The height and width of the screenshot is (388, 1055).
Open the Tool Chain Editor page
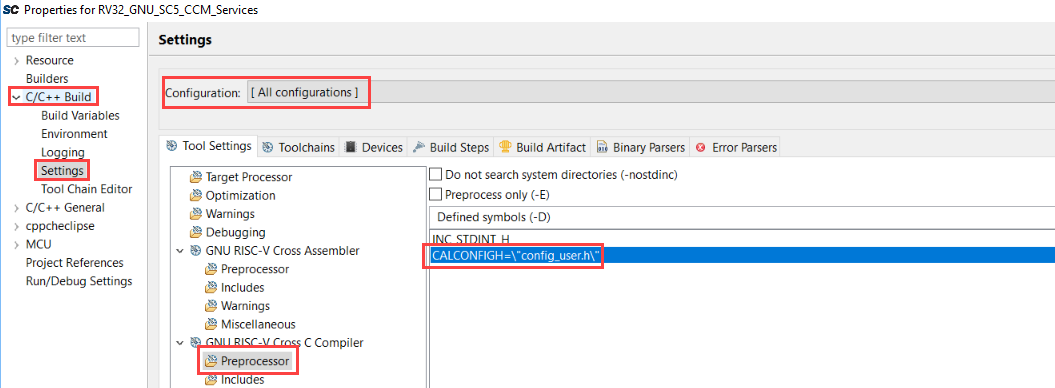point(87,189)
